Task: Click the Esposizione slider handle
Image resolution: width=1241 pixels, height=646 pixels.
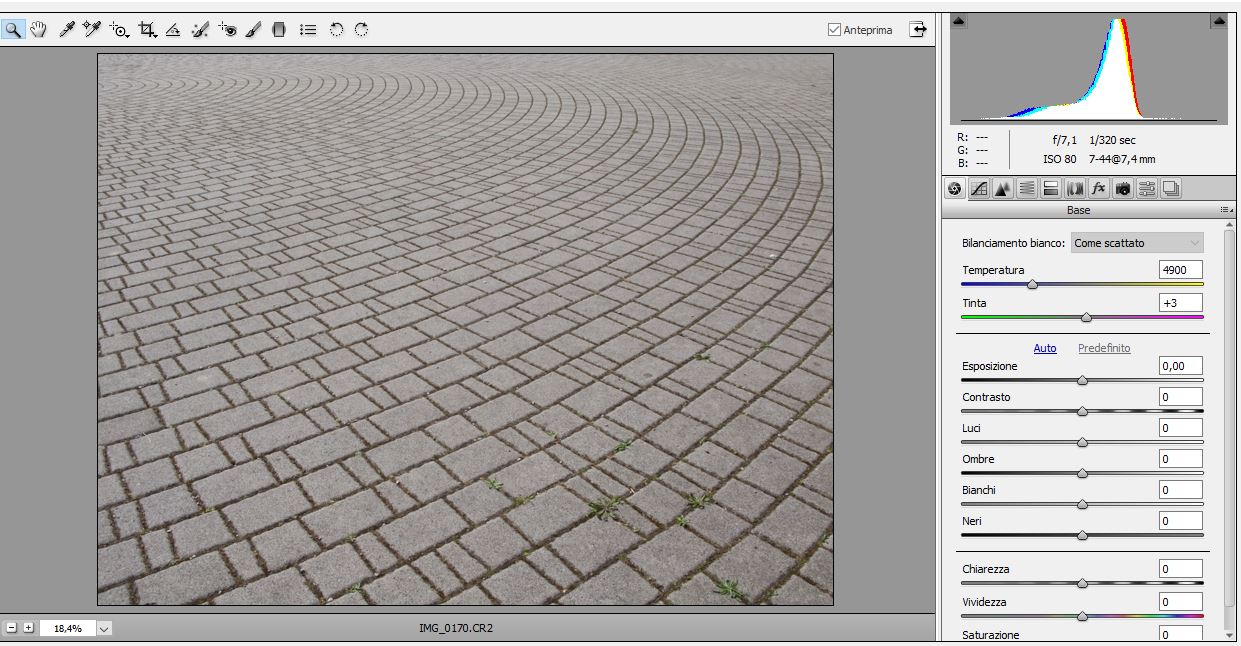Action: 1082,380
